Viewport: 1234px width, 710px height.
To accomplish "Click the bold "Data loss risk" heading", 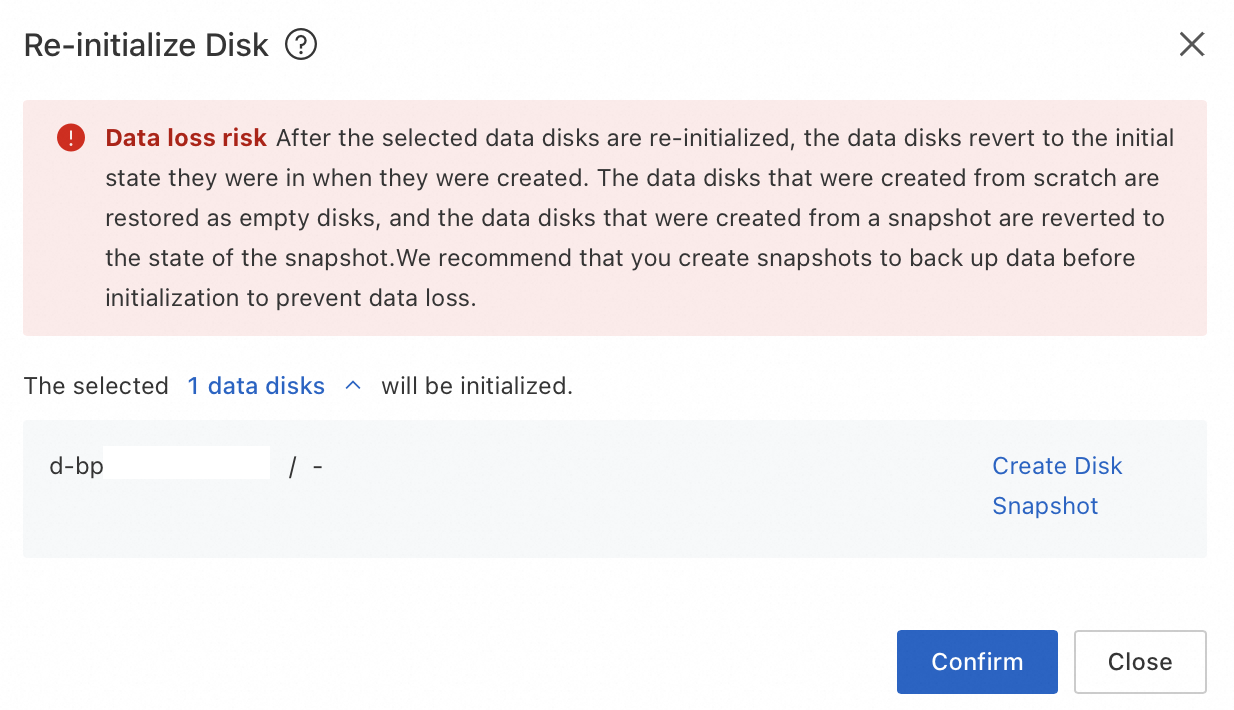I will (186, 138).
